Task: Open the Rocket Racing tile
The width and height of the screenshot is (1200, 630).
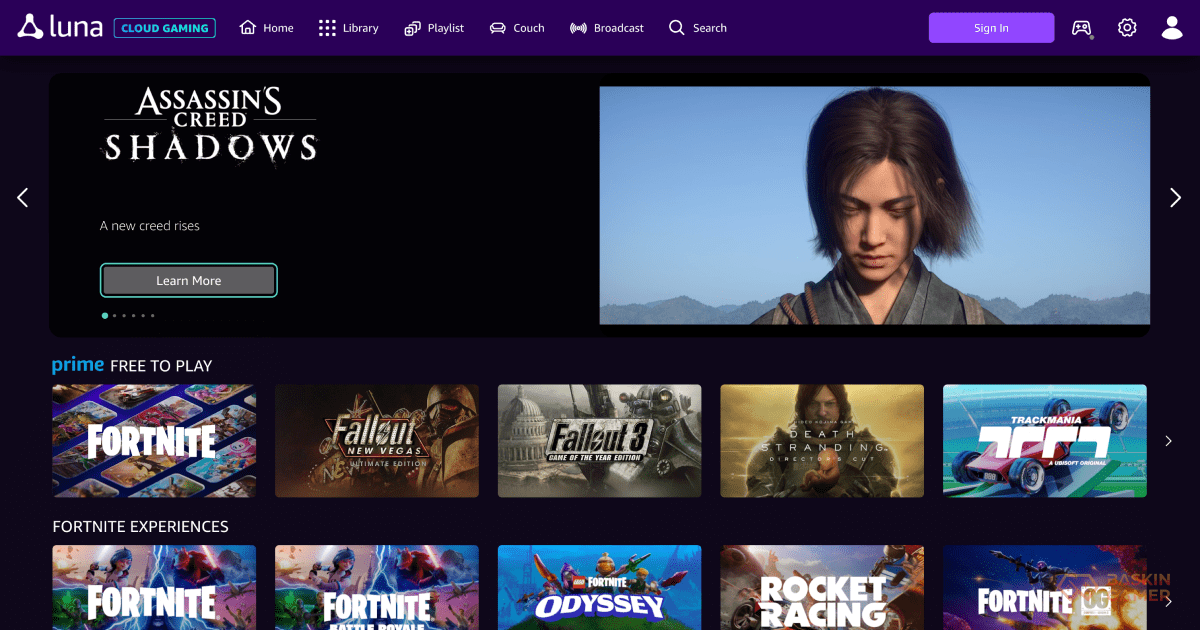Action: [x=822, y=588]
